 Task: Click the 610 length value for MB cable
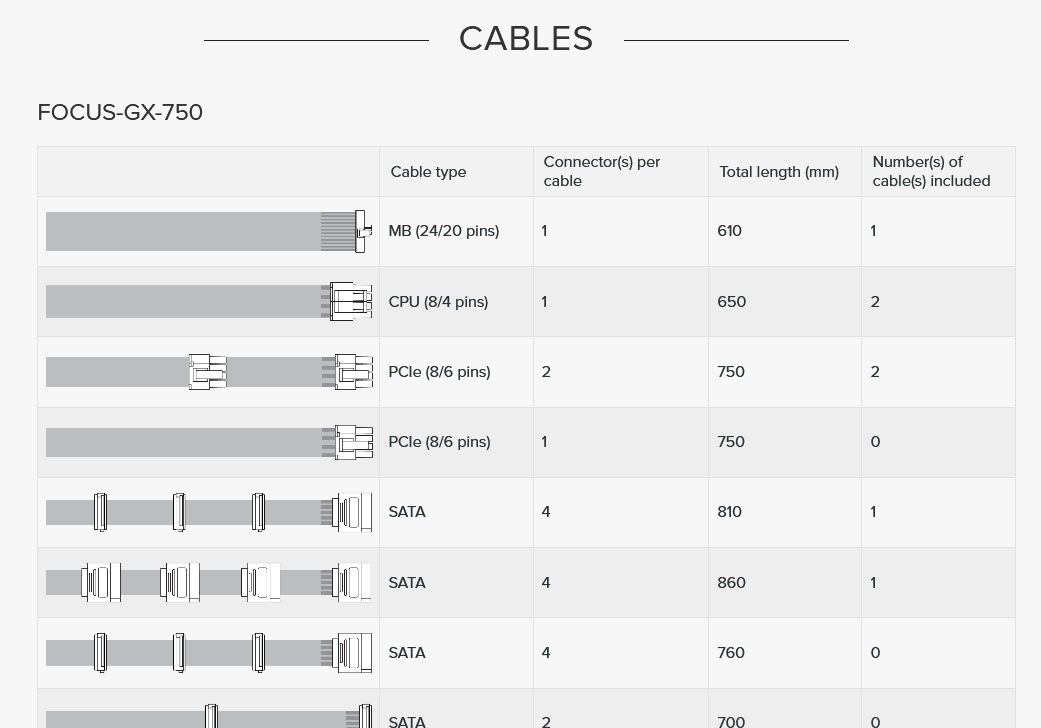pyautogui.click(x=730, y=231)
